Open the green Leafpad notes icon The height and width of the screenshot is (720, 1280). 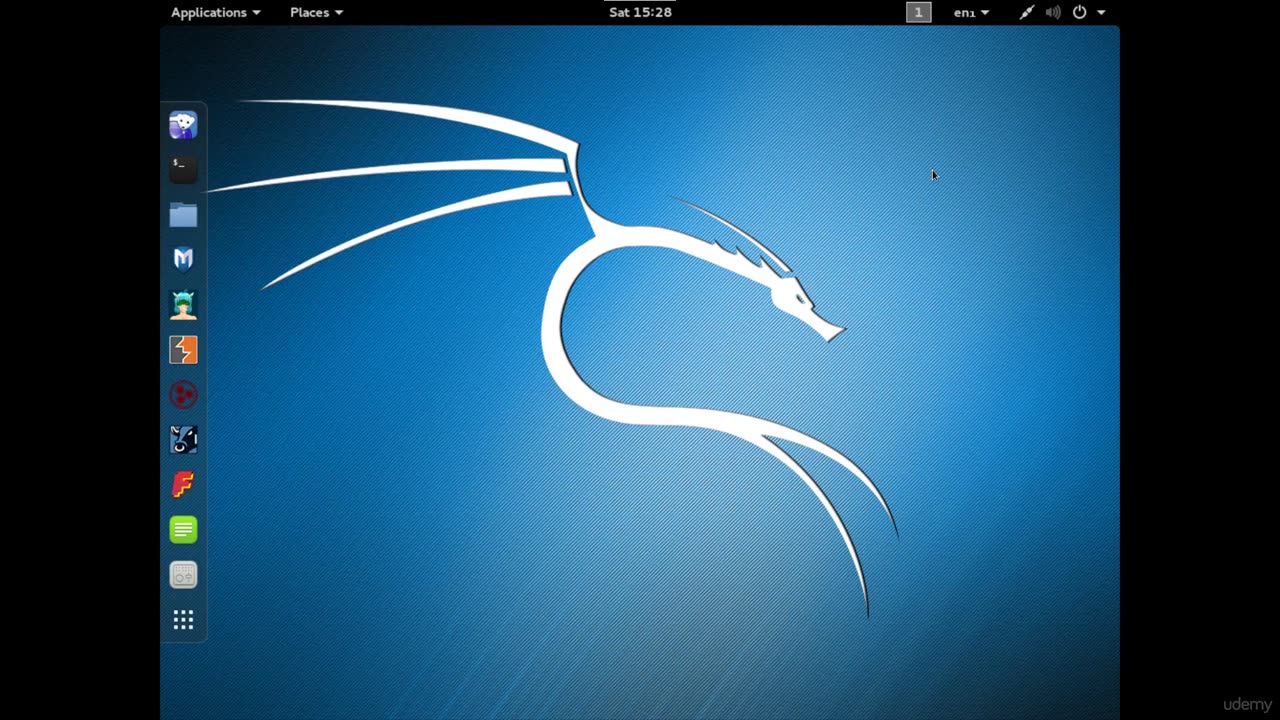point(183,529)
